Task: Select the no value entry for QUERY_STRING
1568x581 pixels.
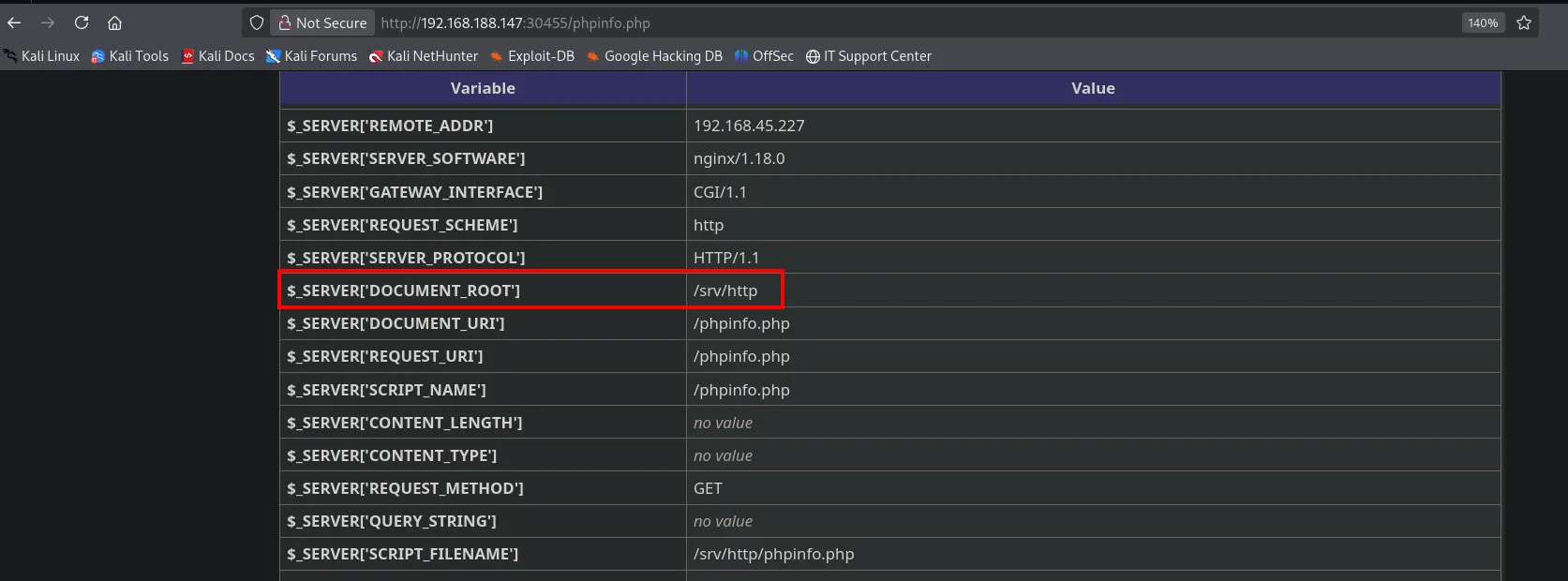Action: click(723, 521)
